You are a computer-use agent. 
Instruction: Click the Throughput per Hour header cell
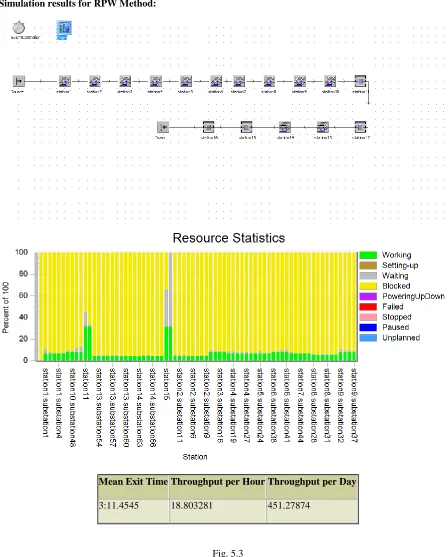coord(218,487)
